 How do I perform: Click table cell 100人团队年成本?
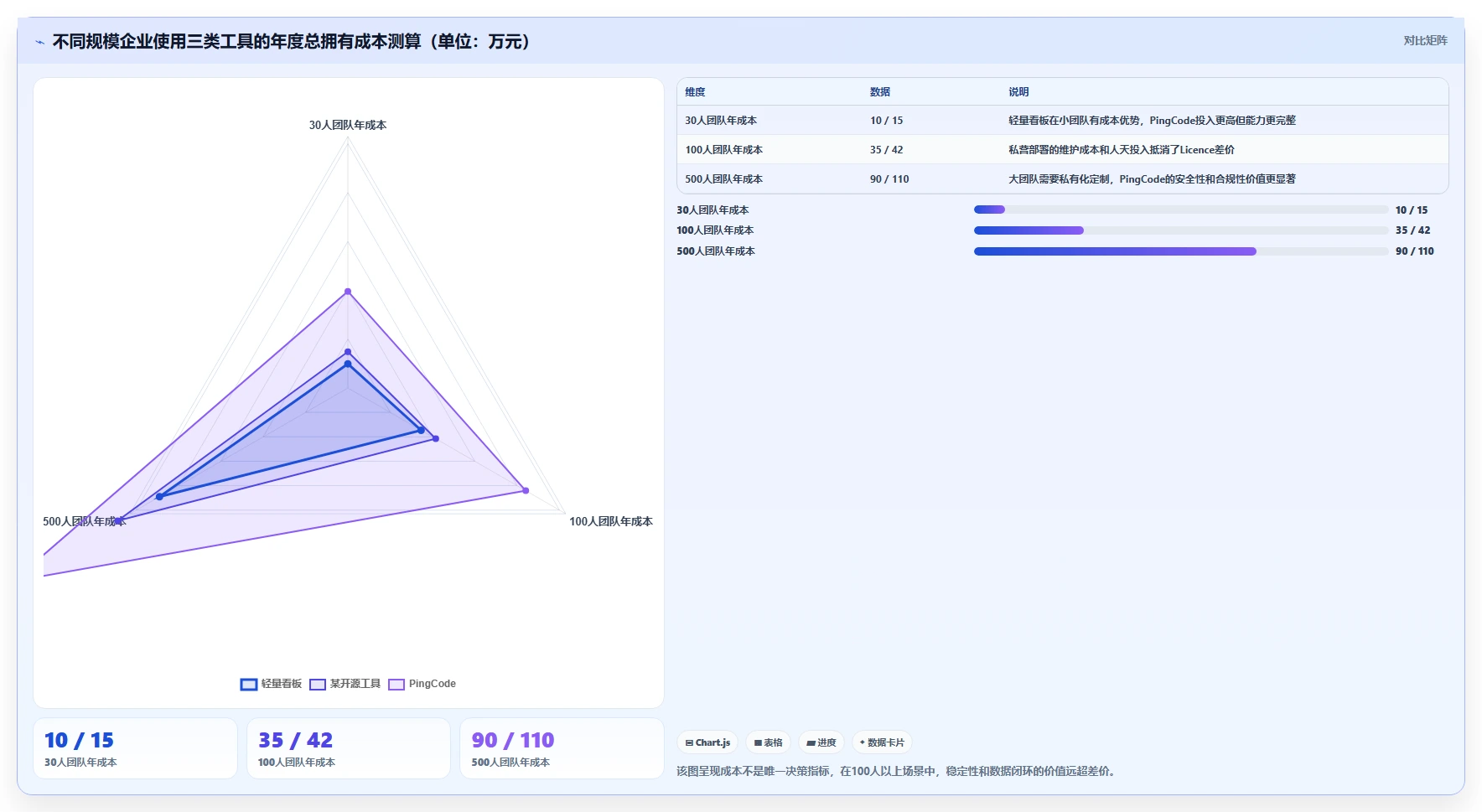tap(724, 150)
